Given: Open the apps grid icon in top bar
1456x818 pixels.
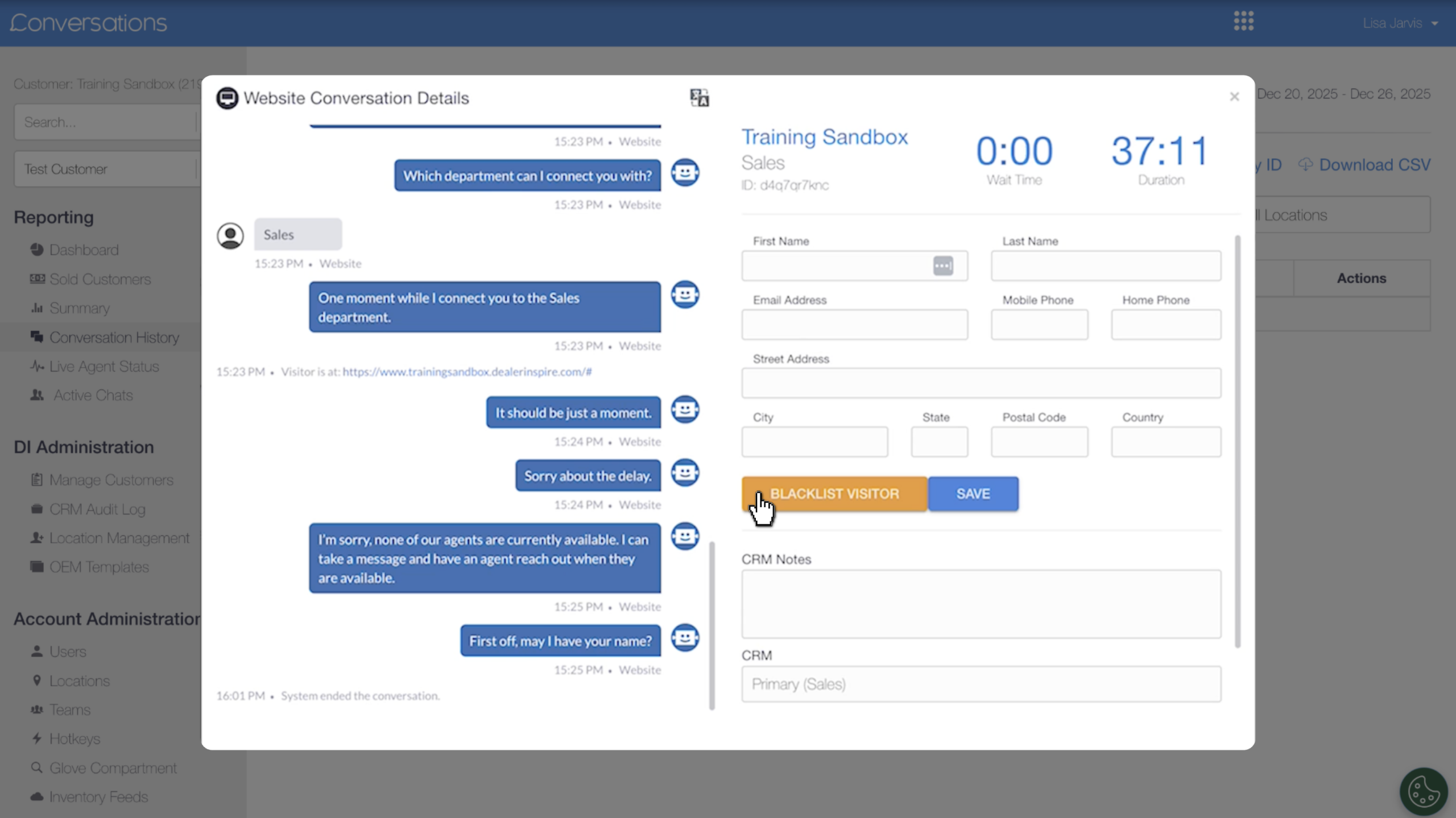Looking at the screenshot, I should tap(1244, 21).
